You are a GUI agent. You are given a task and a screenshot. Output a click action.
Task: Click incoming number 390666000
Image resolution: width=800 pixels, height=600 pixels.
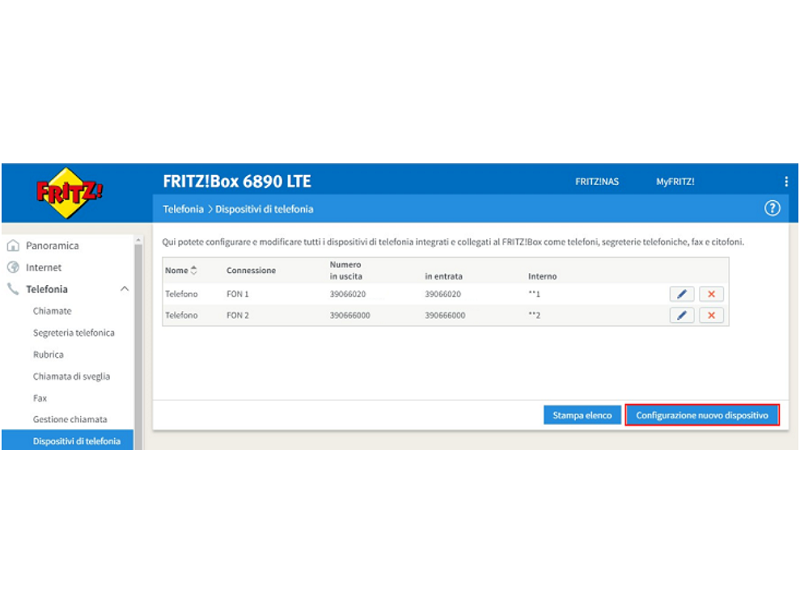pyautogui.click(x=445, y=315)
